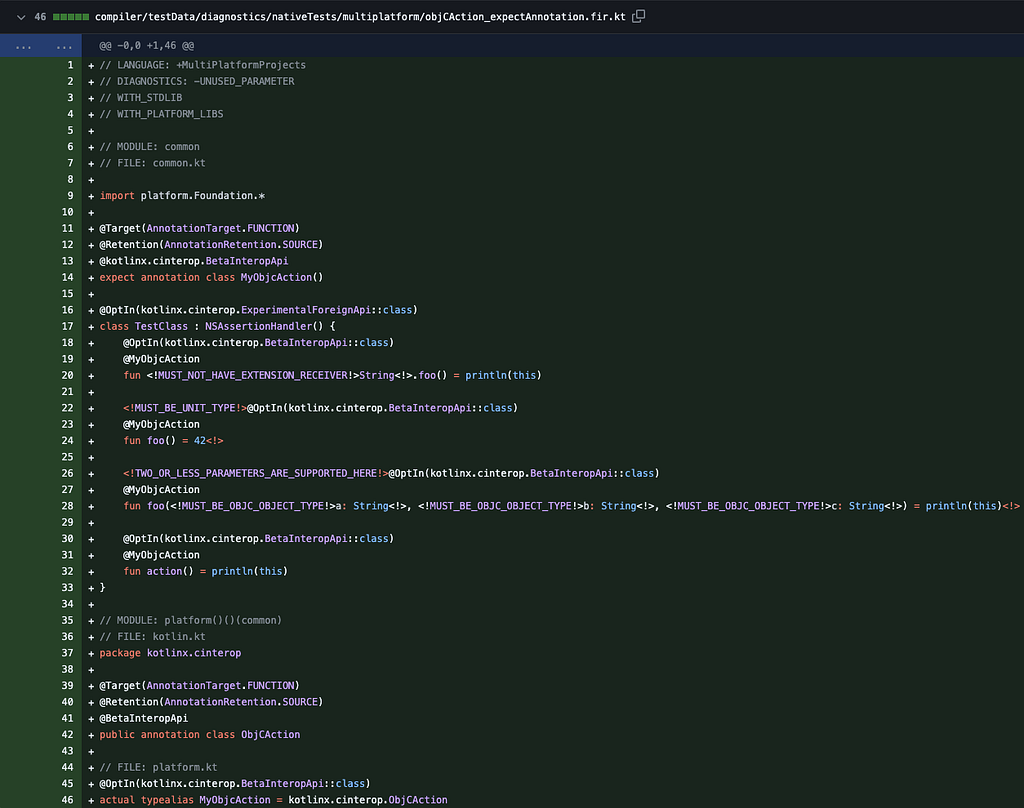1024x808 pixels.
Task: Click the green diffstat blocks next to 46
Action: [x=71, y=17]
